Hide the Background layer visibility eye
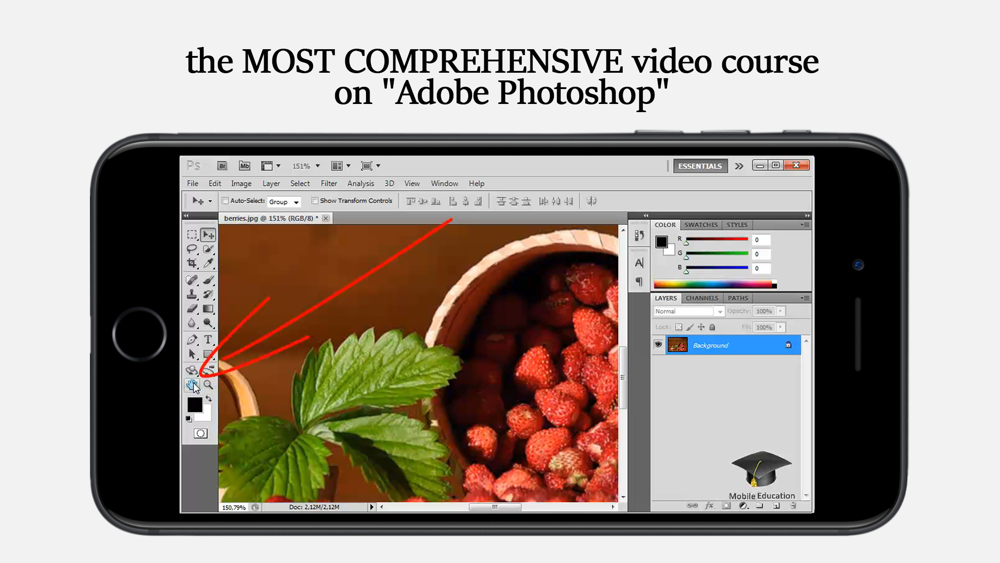Image resolution: width=1000 pixels, height=563 pixels. [x=658, y=345]
